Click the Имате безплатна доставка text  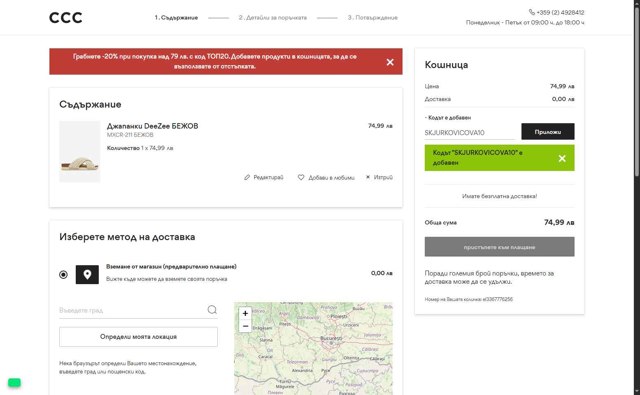pyautogui.click(x=499, y=196)
